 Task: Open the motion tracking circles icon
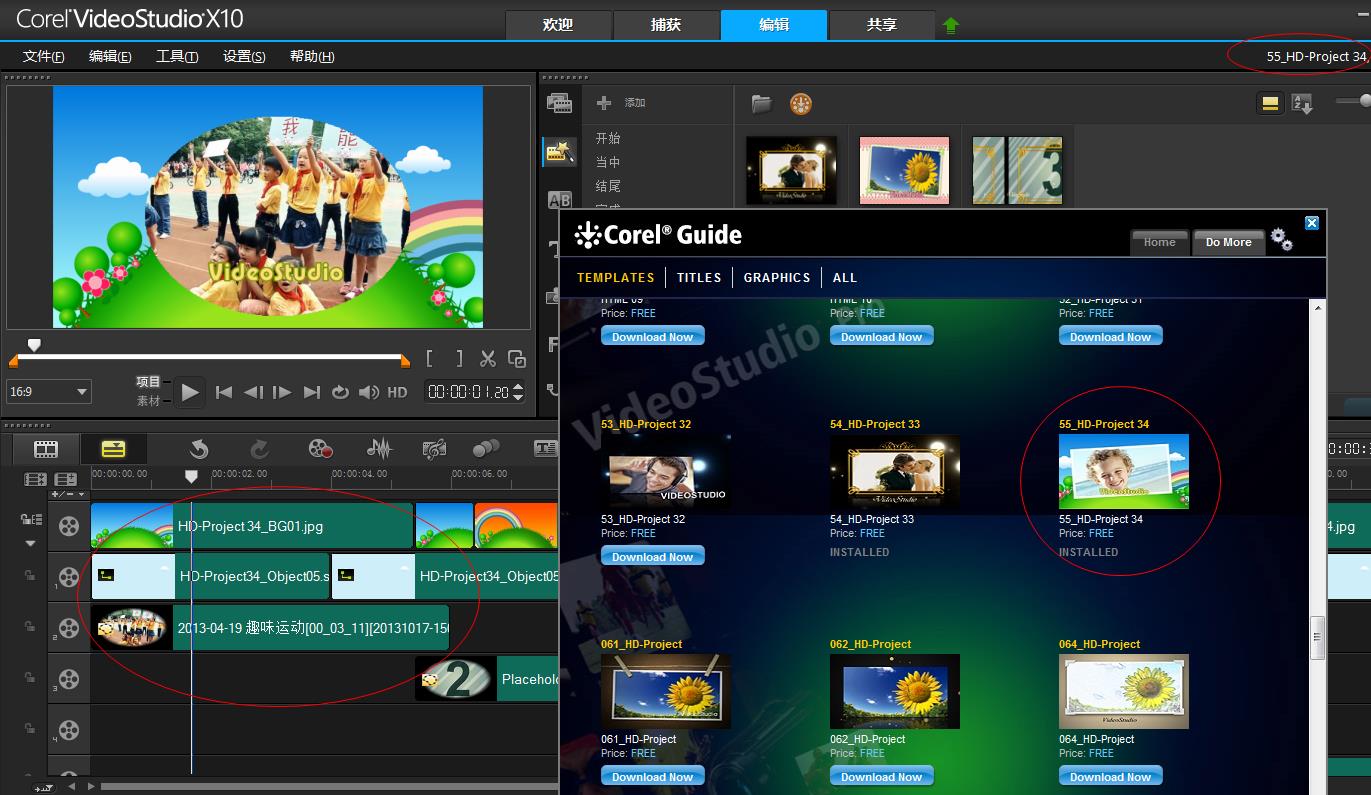[486, 449]
